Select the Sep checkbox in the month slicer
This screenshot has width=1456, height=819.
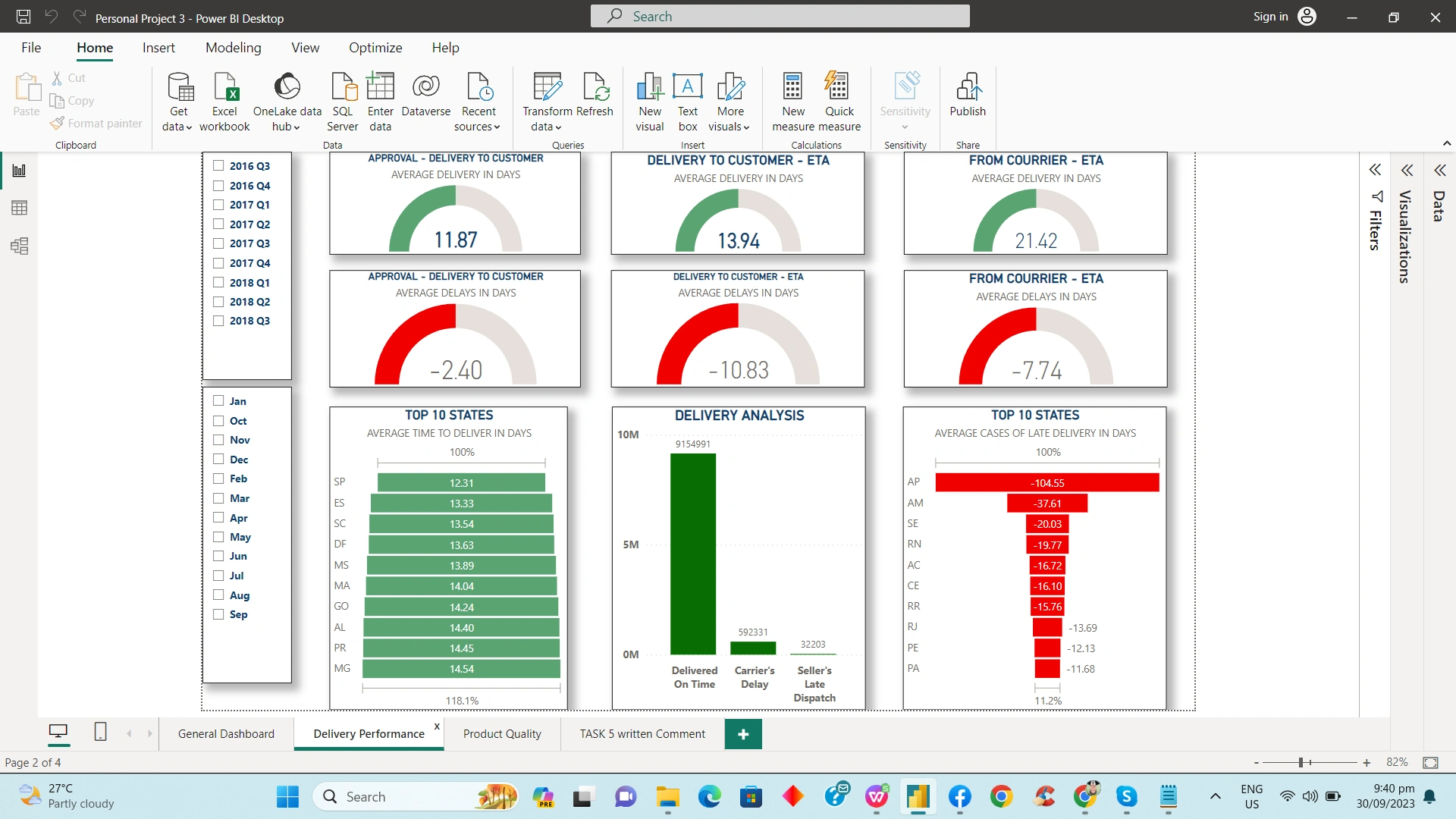pyautogui.click(x=219, y=614)
